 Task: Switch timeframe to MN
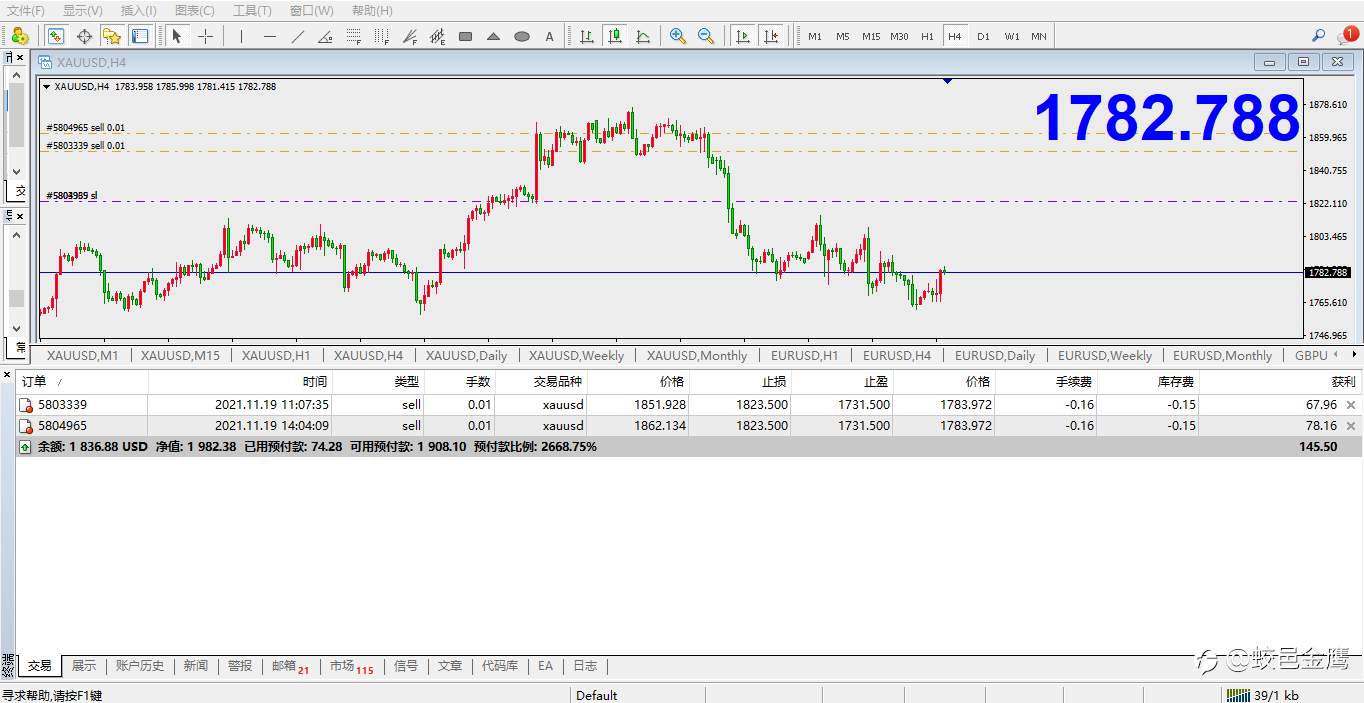click(1039, 36)
